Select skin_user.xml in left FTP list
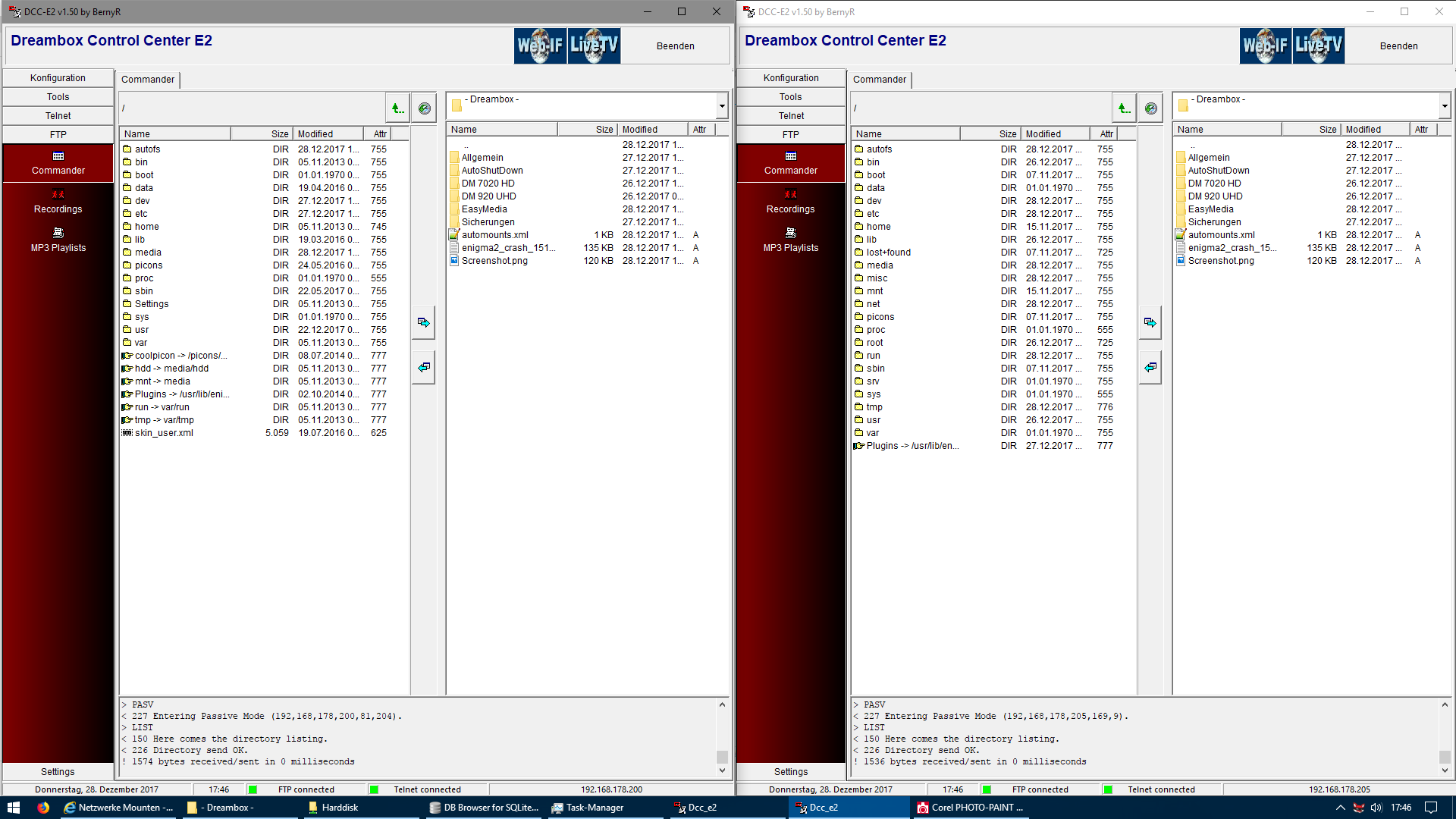 coord(164,433)
